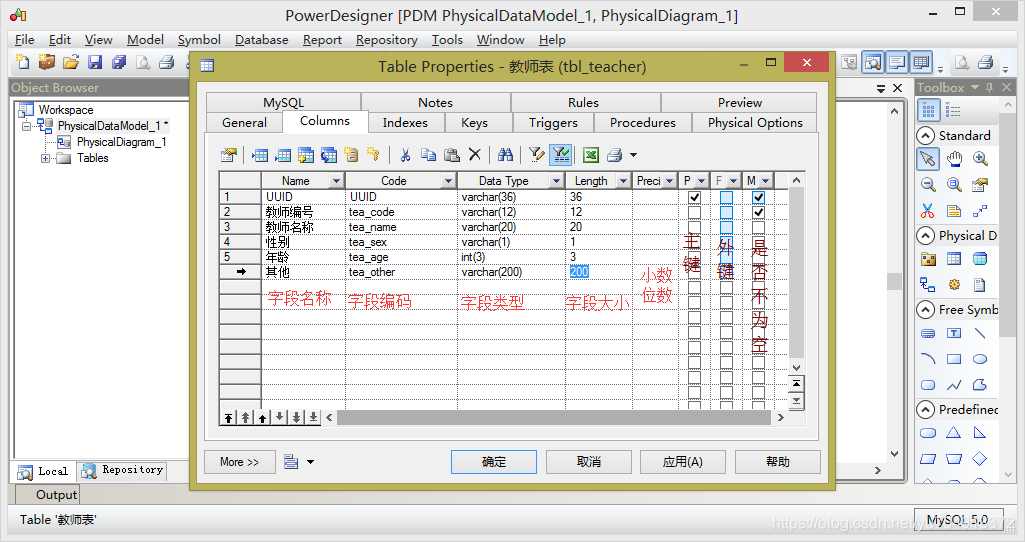This screenshot has width=1025, height=542.
Task: Collapse the Free Symbols toolbox section
Action: (925, 309)
